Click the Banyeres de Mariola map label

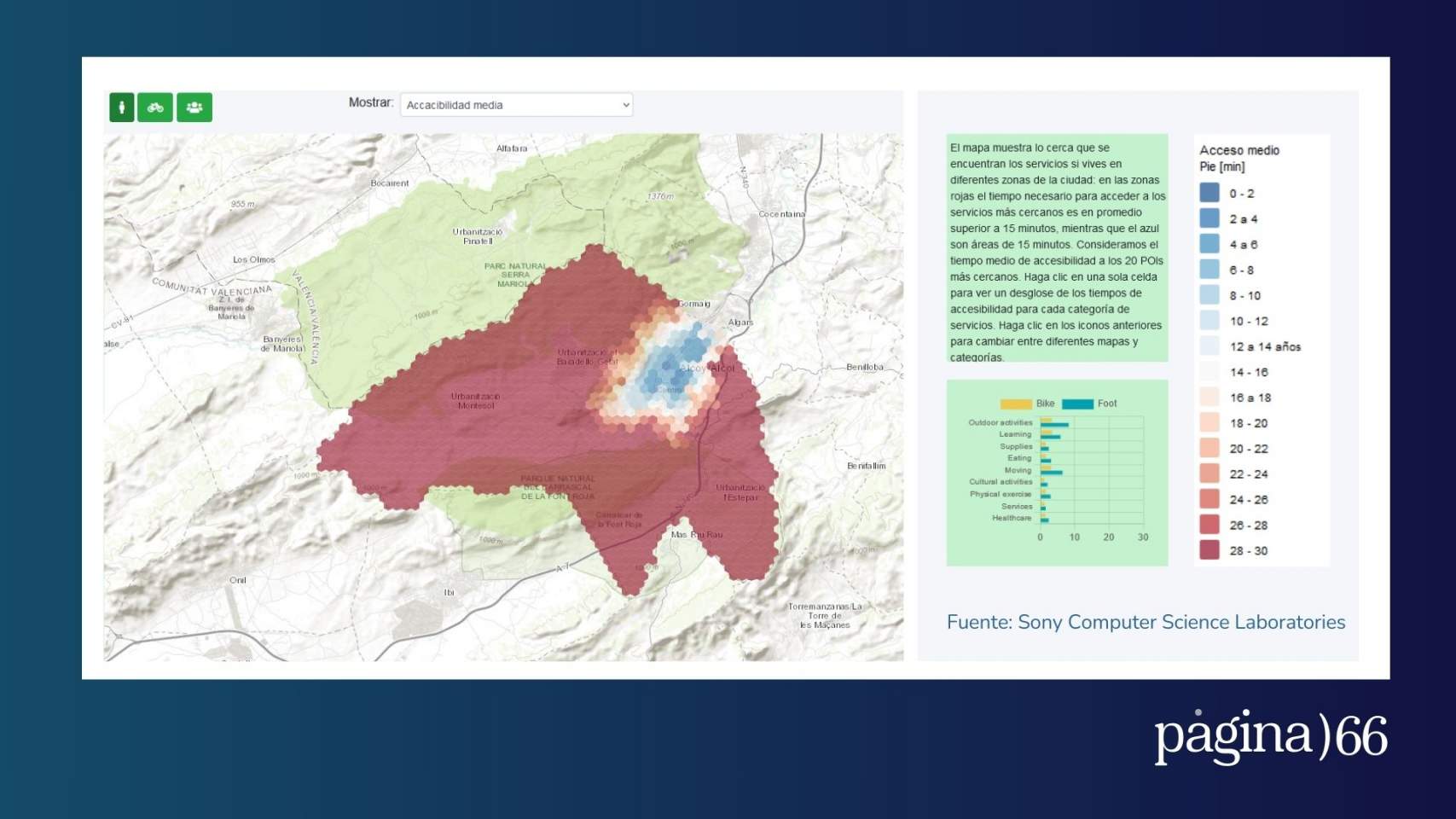pos(281,344)
